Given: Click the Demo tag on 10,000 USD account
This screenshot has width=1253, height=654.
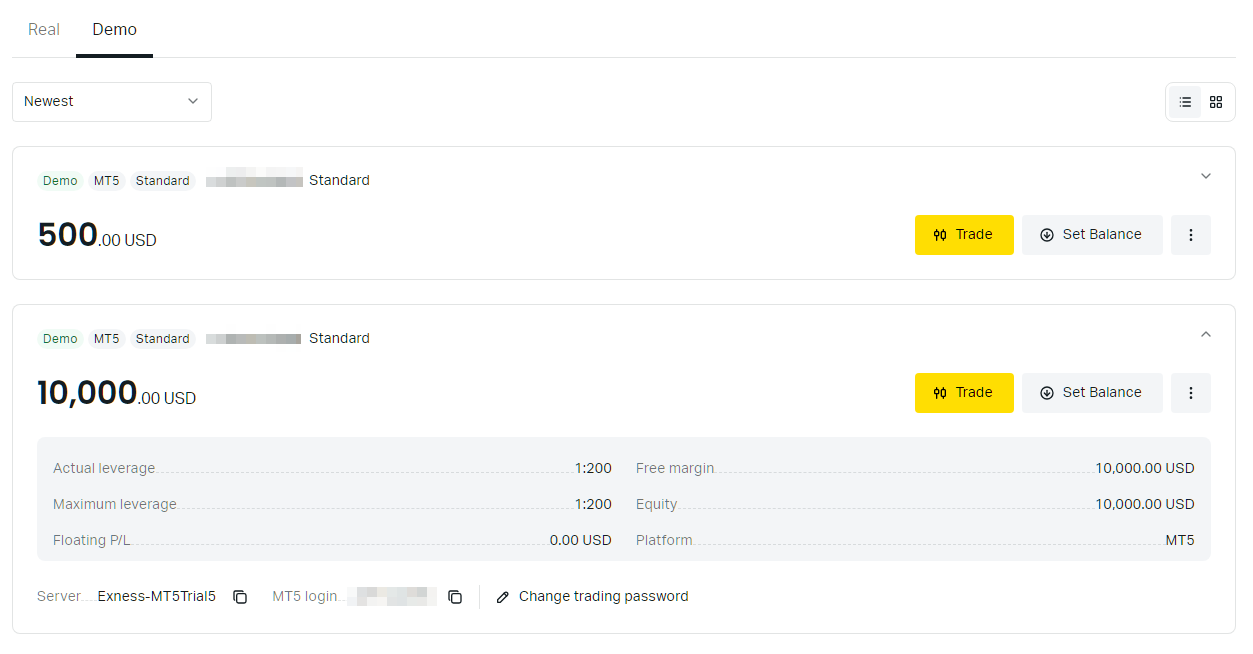Looking at the screenshot, I should point(60,339).
